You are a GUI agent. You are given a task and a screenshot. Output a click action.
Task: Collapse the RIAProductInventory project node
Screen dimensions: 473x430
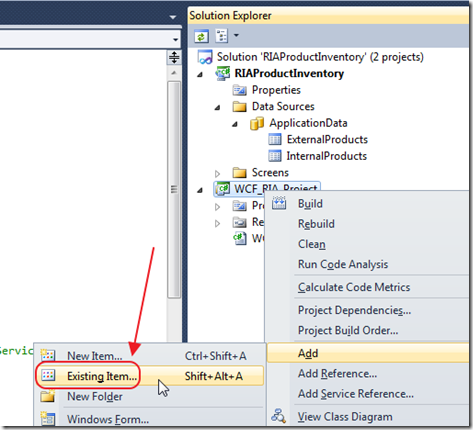pyautogui.click(x=200, y=74)
